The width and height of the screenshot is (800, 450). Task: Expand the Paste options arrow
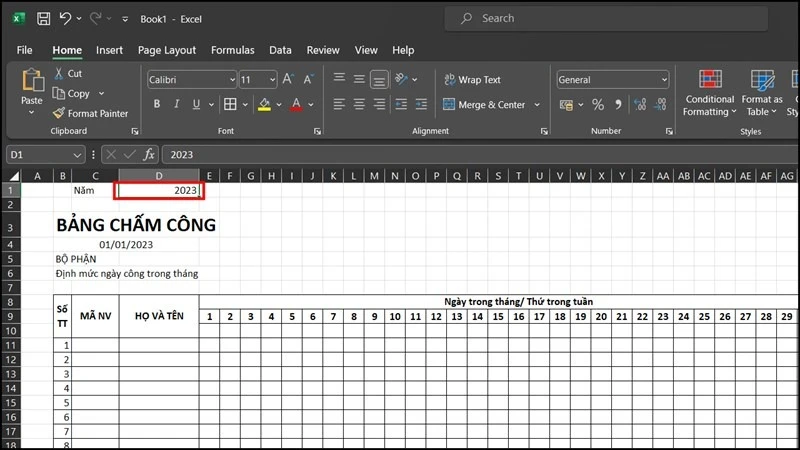pos(32,112)
